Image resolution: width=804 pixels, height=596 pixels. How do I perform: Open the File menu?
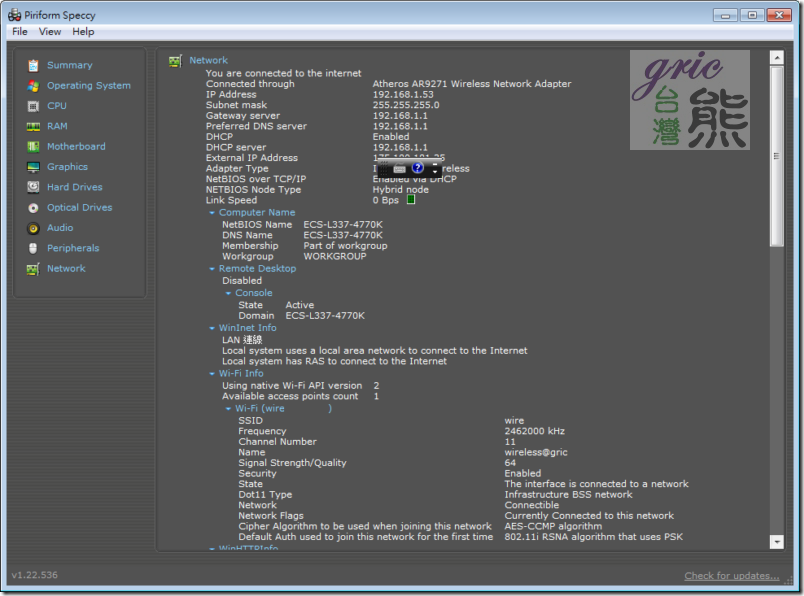[19, 32]
